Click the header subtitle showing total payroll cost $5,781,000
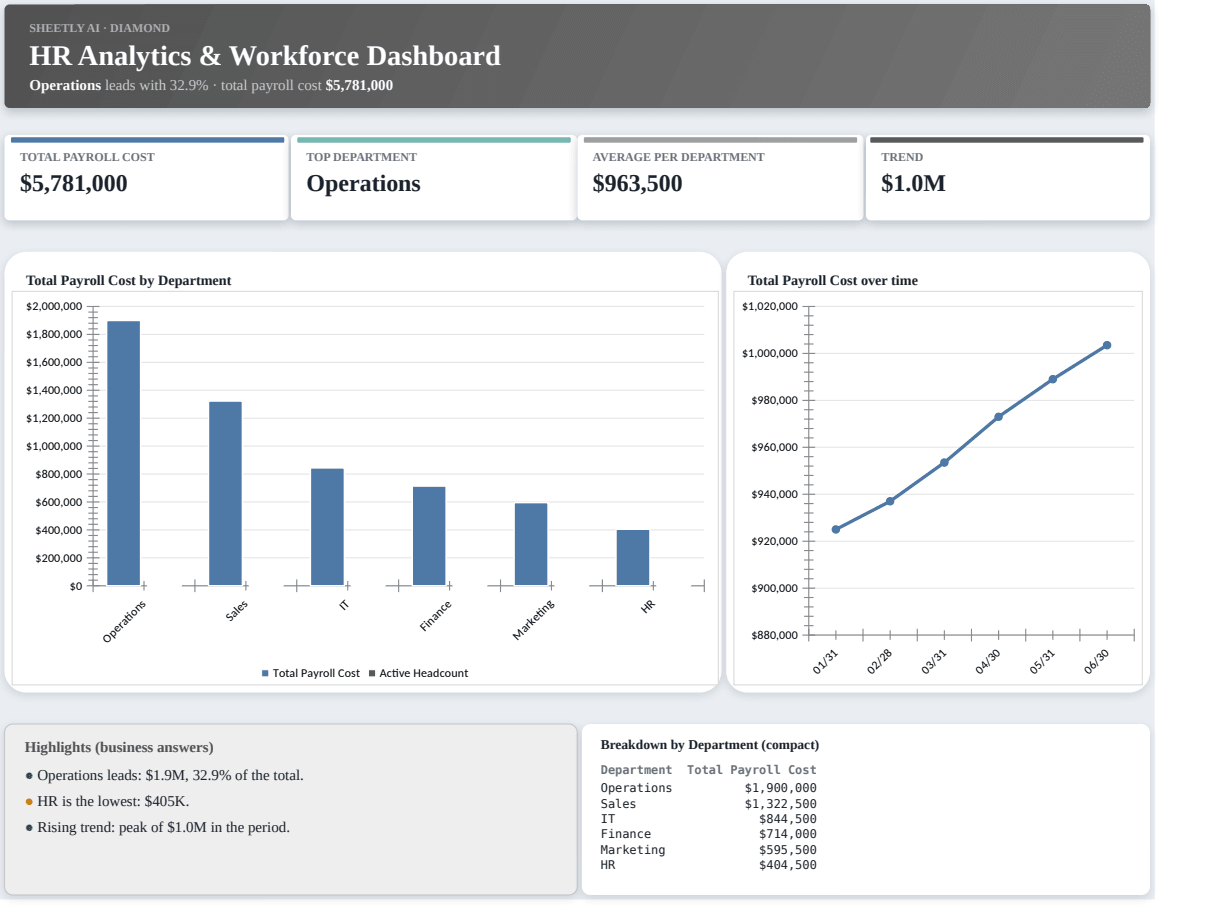Image resolution: width=1227 pixels, height=922 pixels. click(x=211, y=85)
